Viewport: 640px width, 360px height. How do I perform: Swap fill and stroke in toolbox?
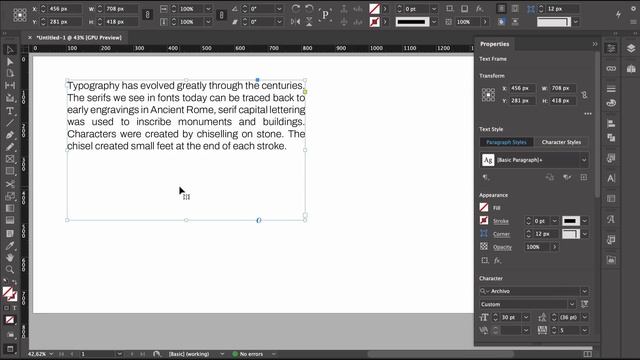14,282
